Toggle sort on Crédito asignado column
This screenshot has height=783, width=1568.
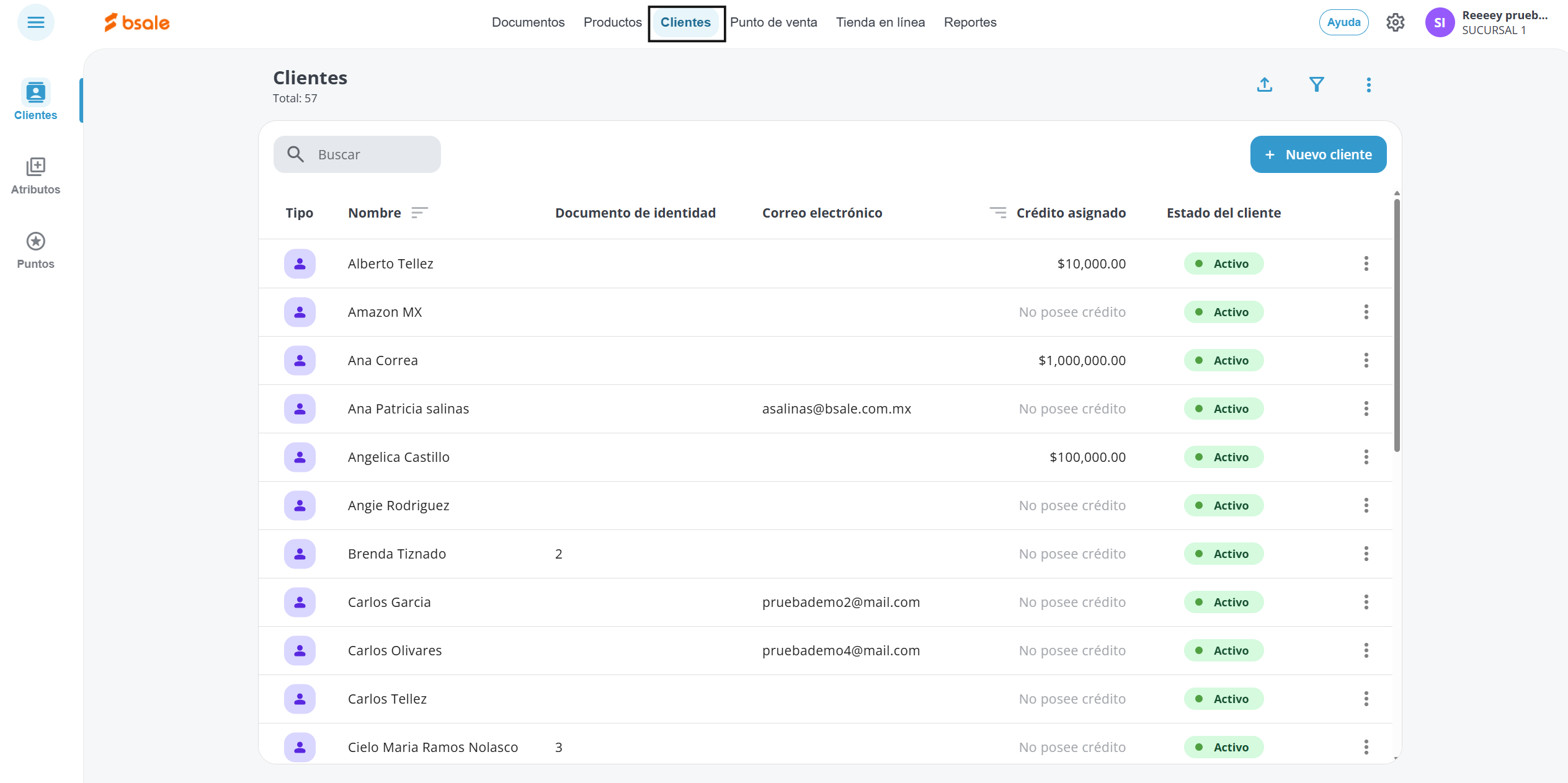[997, 213]
